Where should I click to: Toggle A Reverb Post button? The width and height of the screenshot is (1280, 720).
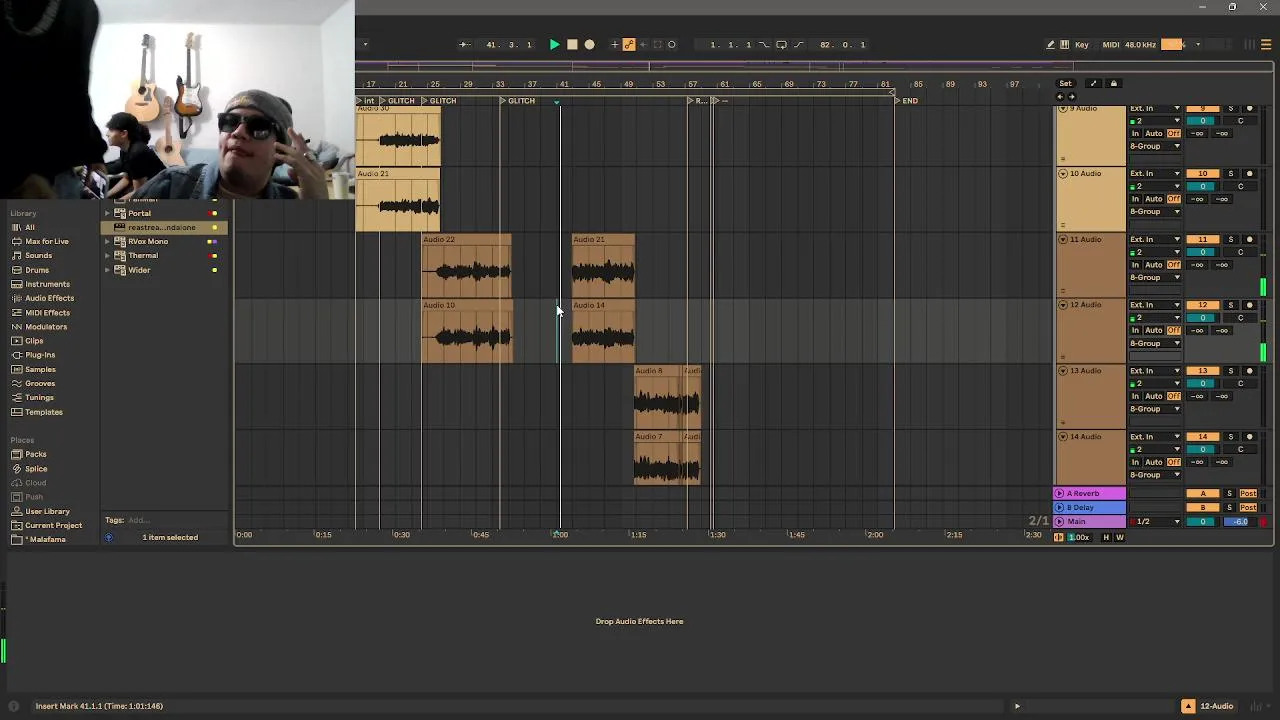point(1248,494)
